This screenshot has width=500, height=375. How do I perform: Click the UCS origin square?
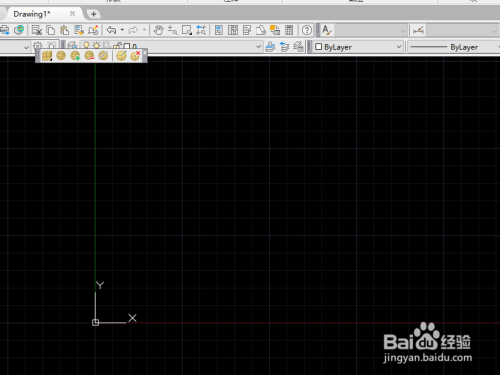pyautogui.click(x=95, y=322)
